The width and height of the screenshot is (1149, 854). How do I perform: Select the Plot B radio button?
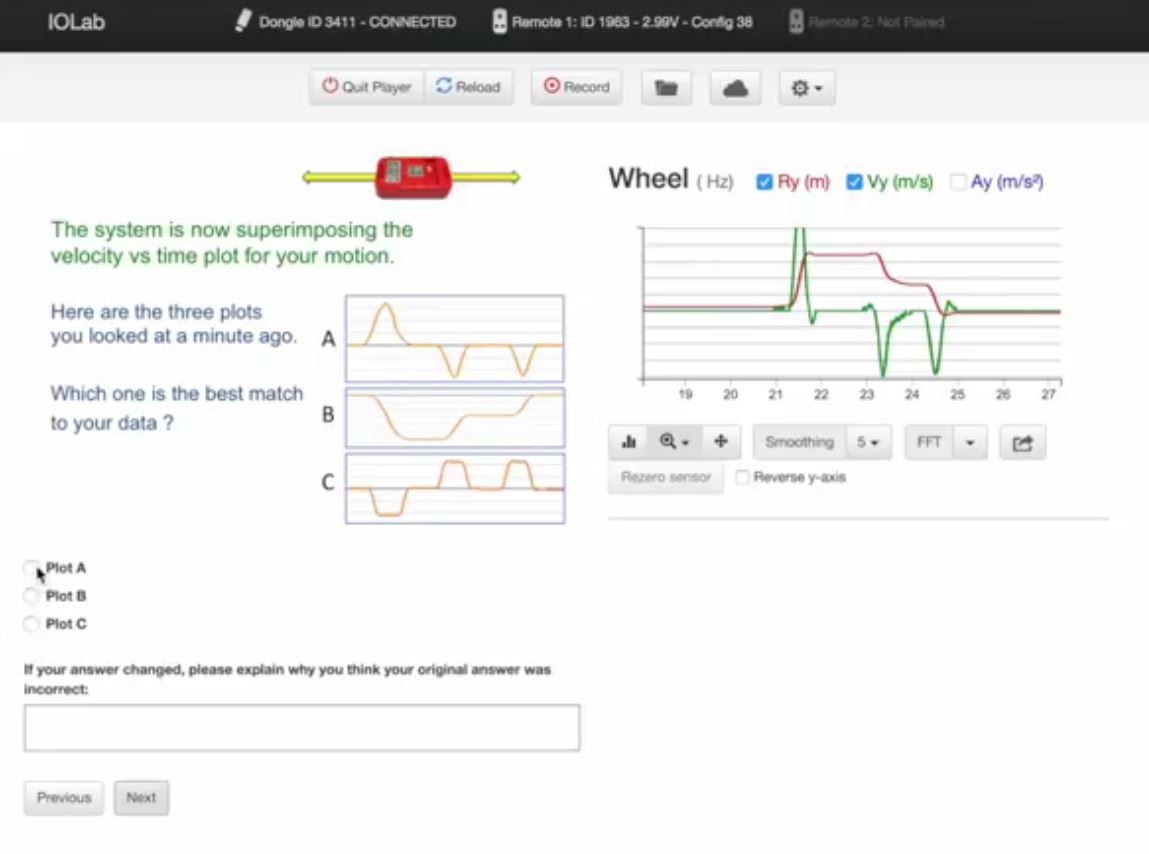[x=32, y=596]
